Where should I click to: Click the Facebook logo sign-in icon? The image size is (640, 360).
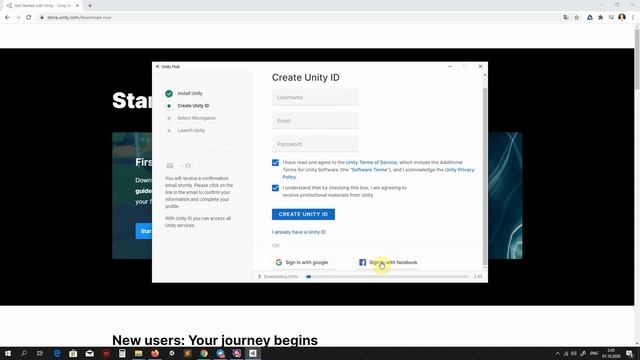click(362, 262)
